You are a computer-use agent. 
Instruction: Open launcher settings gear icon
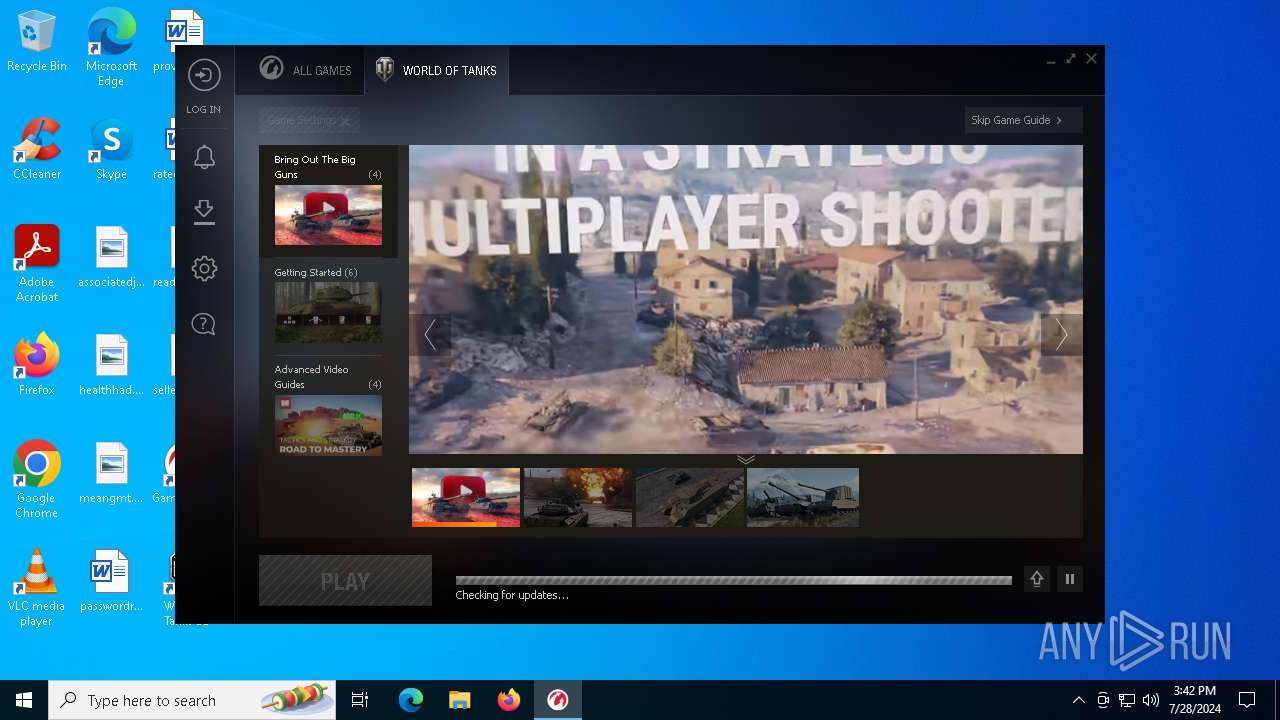pyautogui.click(x=204, y=268)
